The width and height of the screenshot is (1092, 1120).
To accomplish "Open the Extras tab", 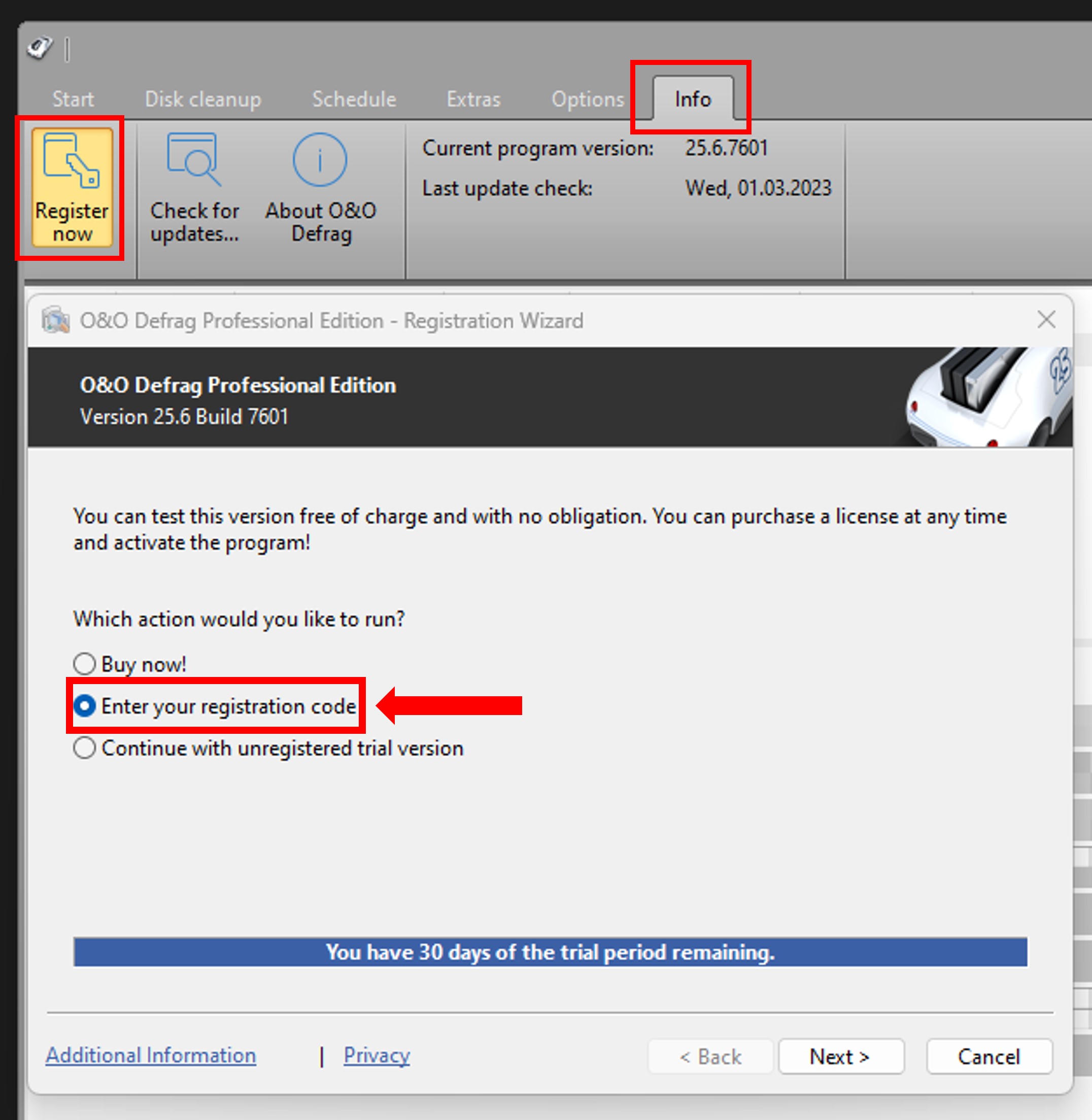I will [472, 98].
